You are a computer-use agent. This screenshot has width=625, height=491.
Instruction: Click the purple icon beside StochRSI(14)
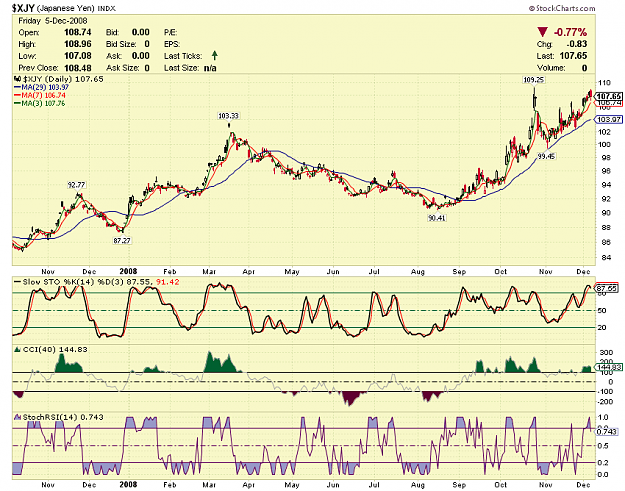click(17, 417)
